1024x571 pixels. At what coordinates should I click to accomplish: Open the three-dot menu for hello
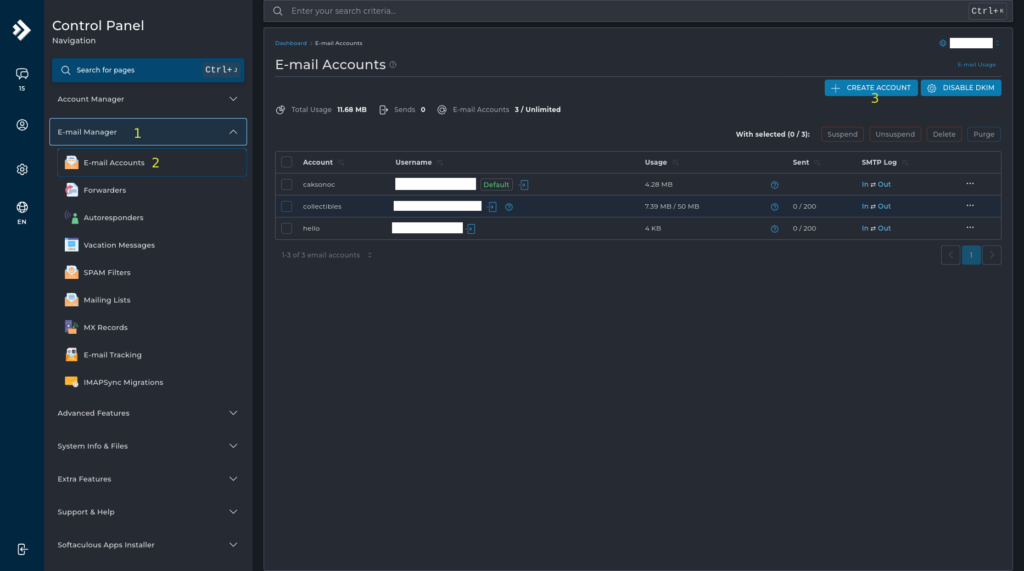pos(970,228)
